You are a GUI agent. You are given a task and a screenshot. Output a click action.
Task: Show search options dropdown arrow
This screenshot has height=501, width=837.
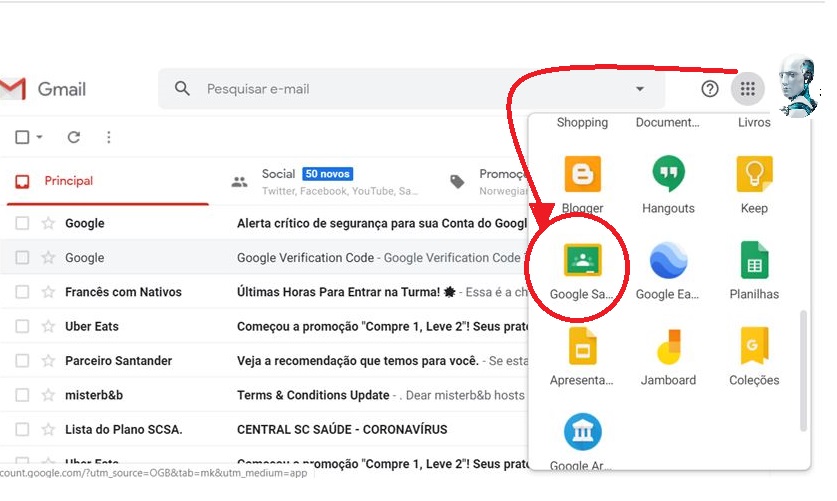coord(639,89)
